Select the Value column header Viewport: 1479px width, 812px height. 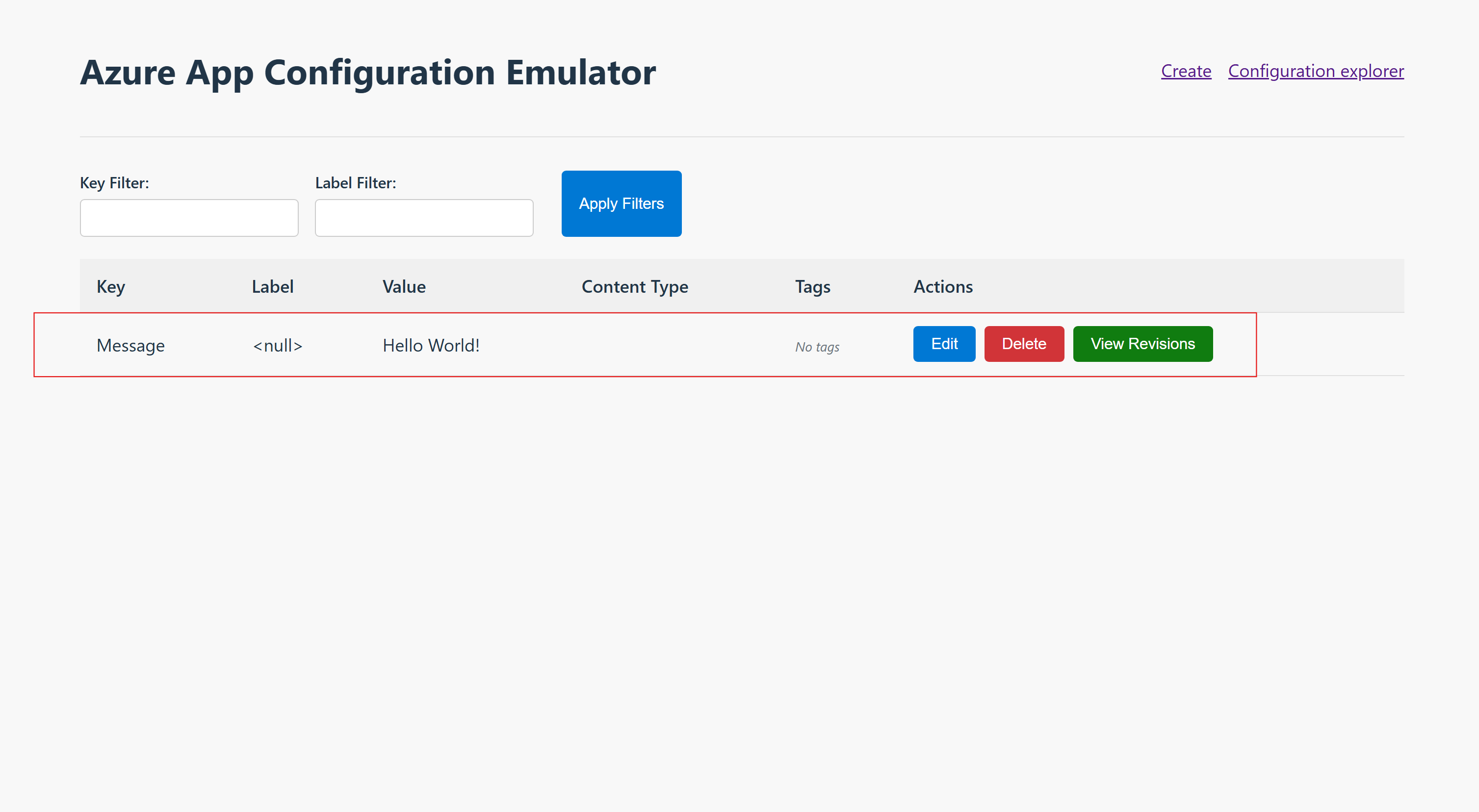404,286
